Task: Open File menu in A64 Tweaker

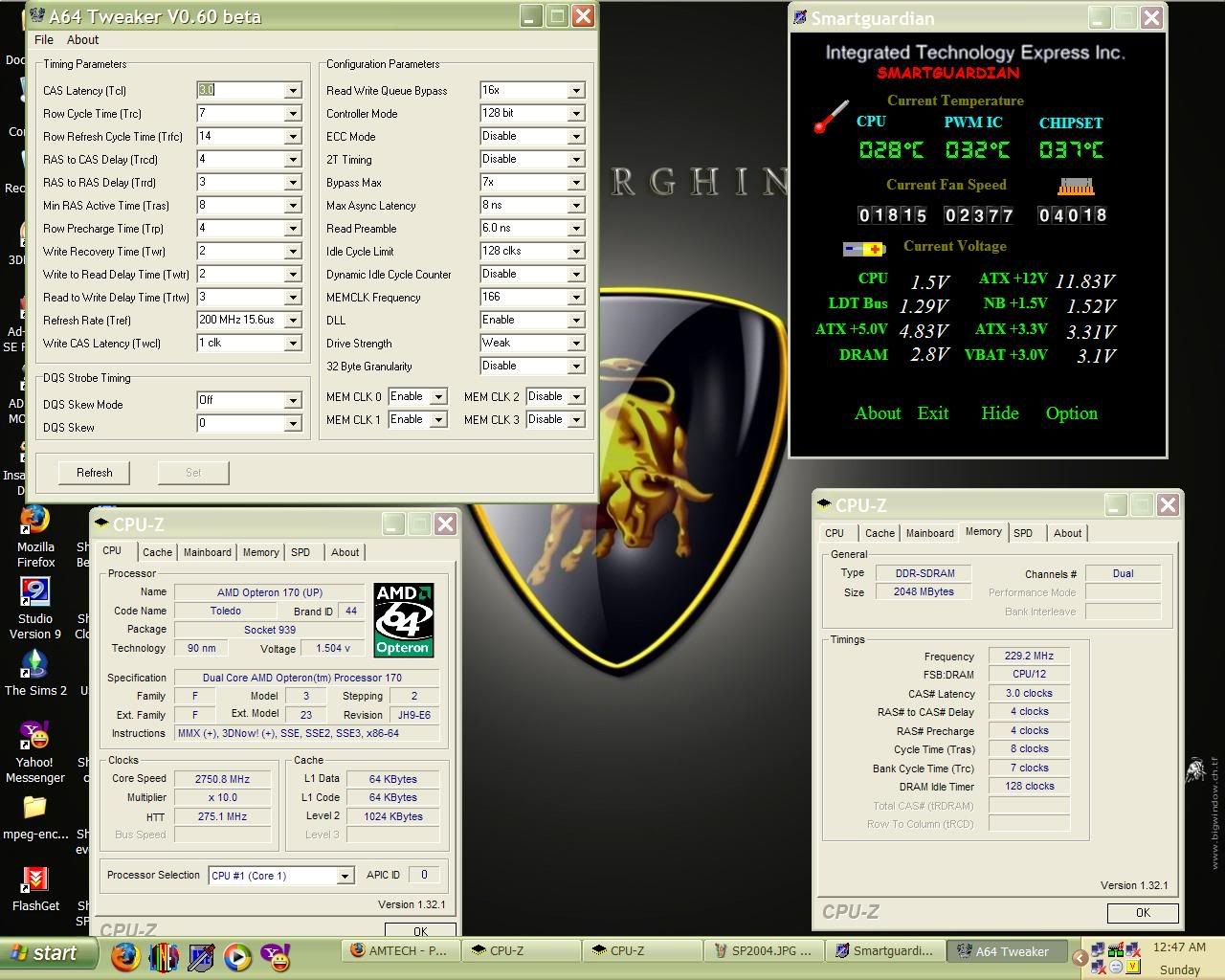Action: tap(44, 40)
